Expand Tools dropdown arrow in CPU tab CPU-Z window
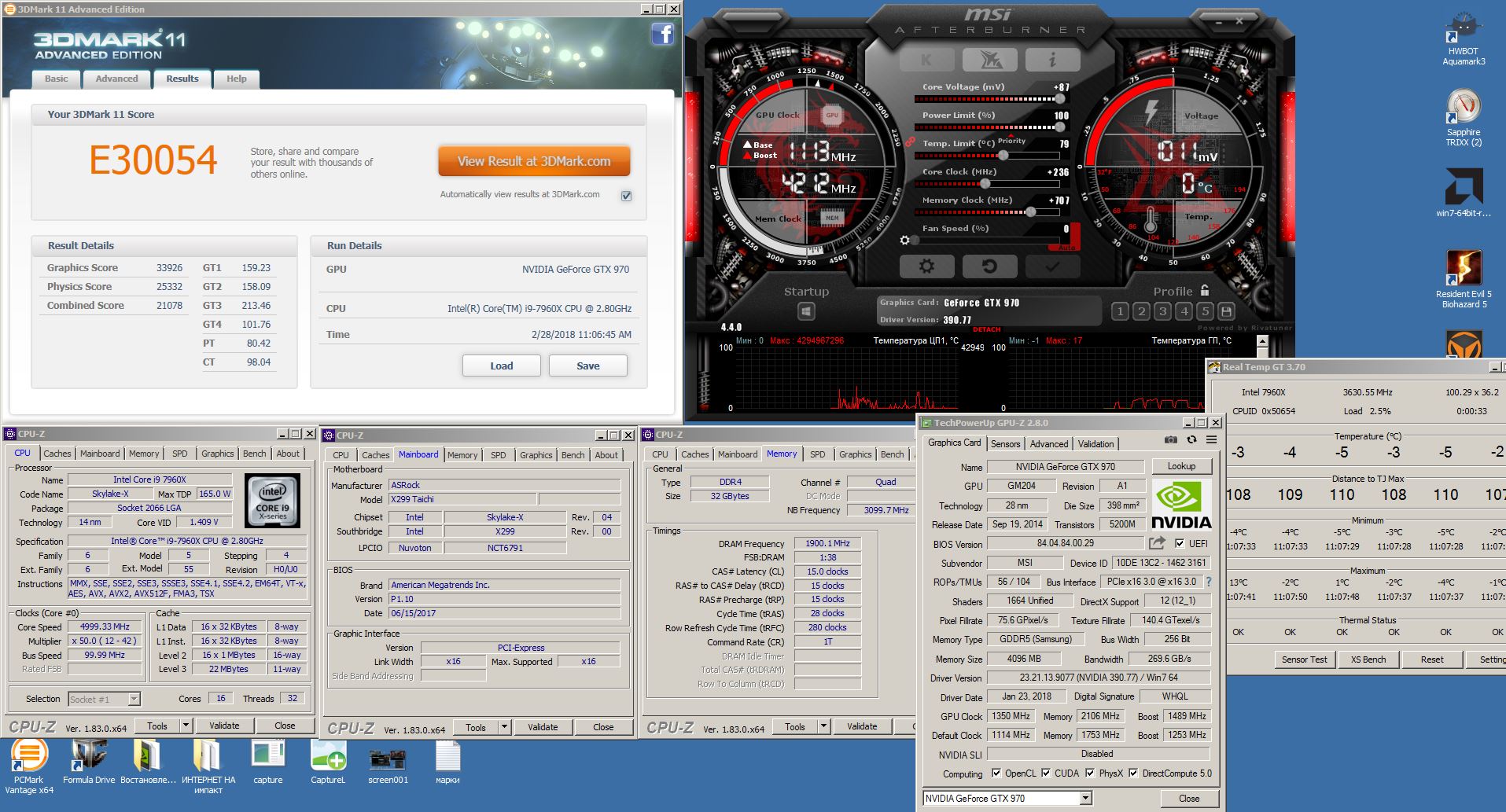 coord(186,726)
